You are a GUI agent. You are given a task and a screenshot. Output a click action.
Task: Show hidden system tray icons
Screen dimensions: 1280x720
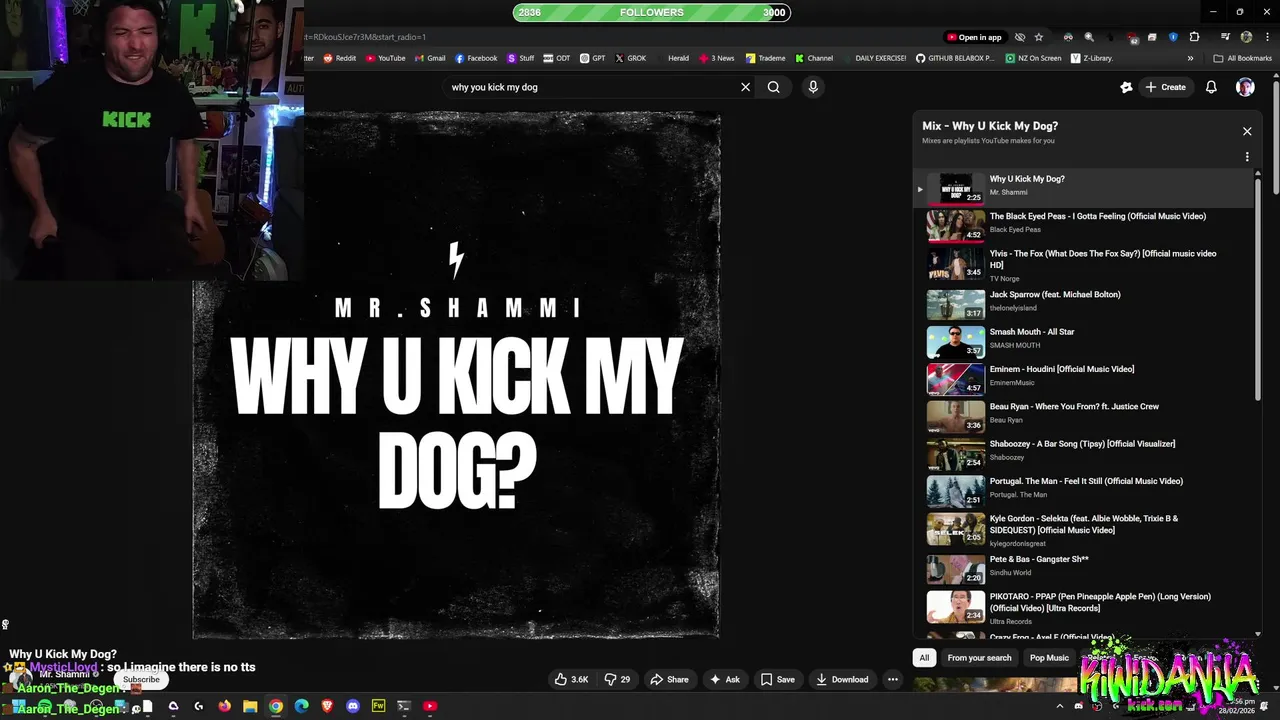(1062, 706)
